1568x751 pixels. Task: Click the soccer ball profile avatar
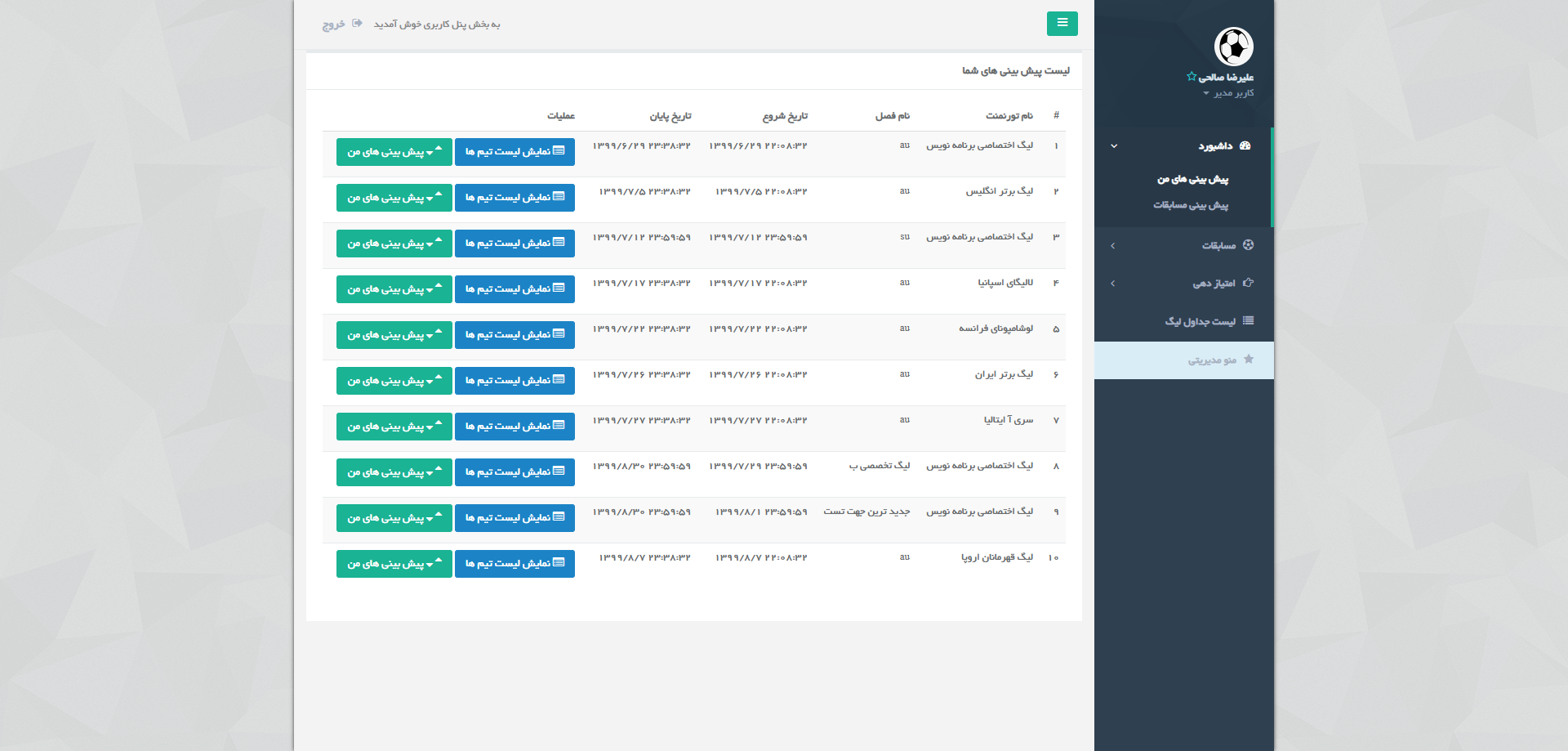(1233, 47)
